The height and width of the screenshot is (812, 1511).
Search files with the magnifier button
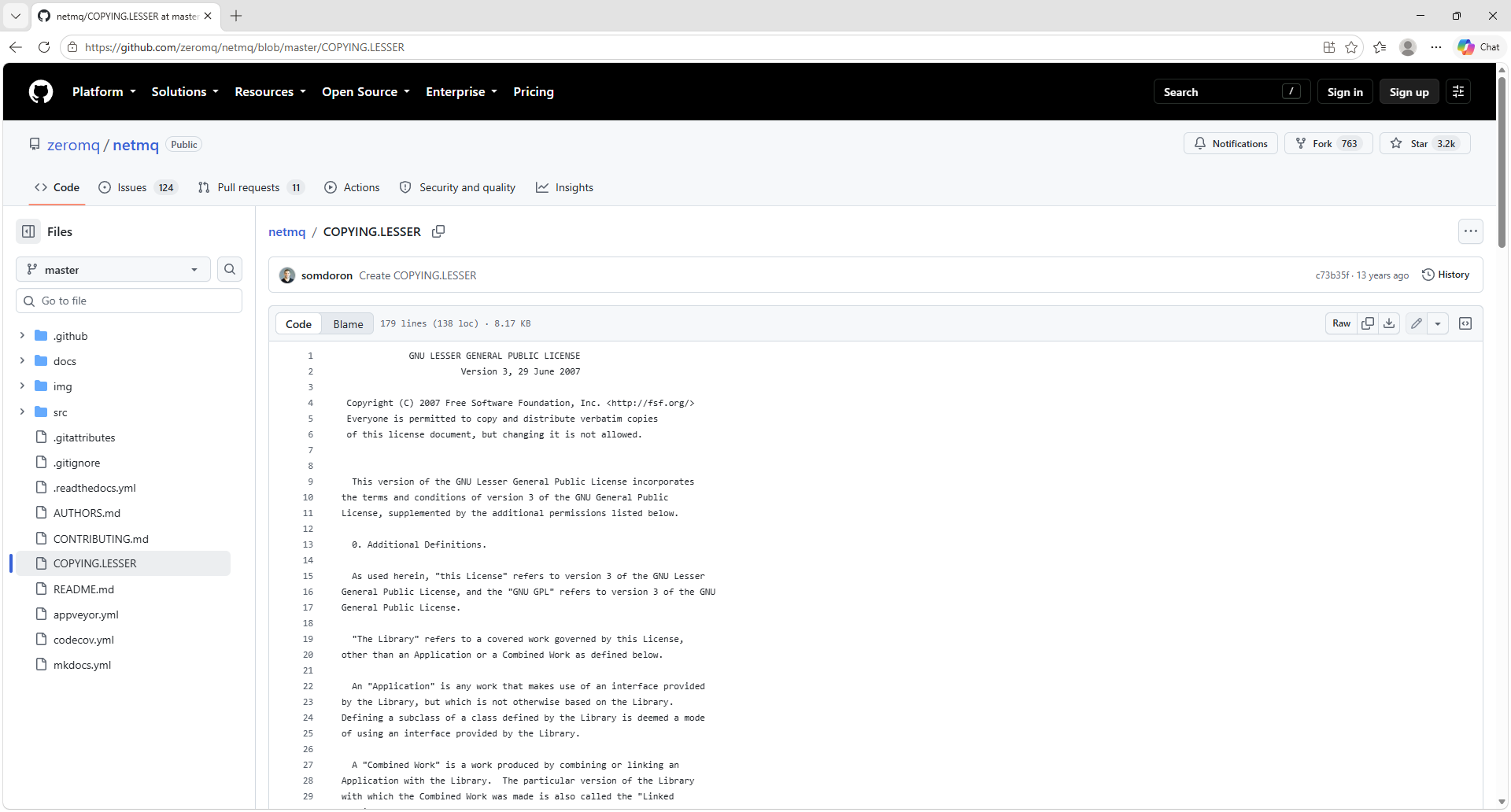click(230, 269)
